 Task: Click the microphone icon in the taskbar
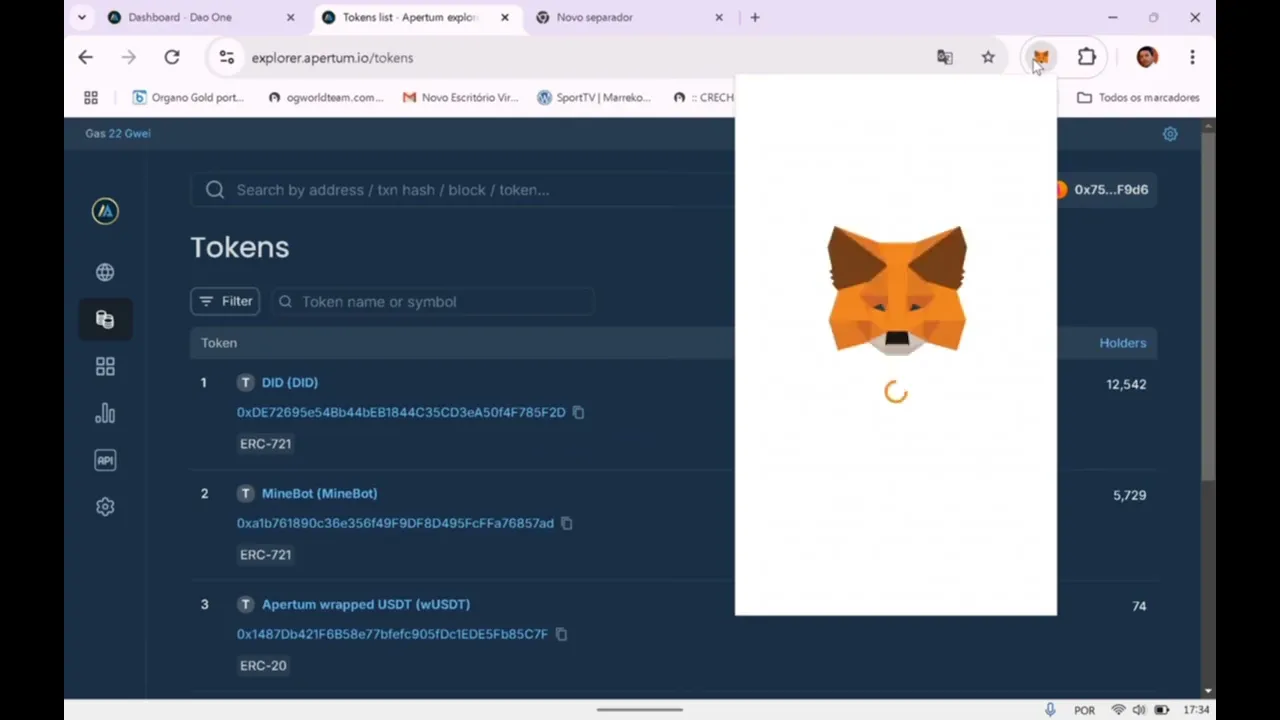click(1050, 710)
